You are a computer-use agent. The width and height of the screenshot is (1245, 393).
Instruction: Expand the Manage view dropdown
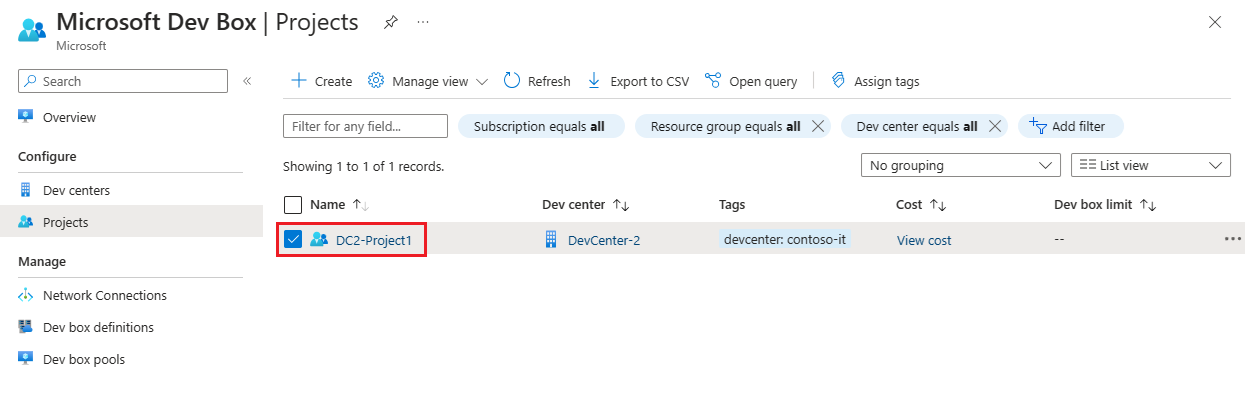pyautogui.click(x=428, y=81)
